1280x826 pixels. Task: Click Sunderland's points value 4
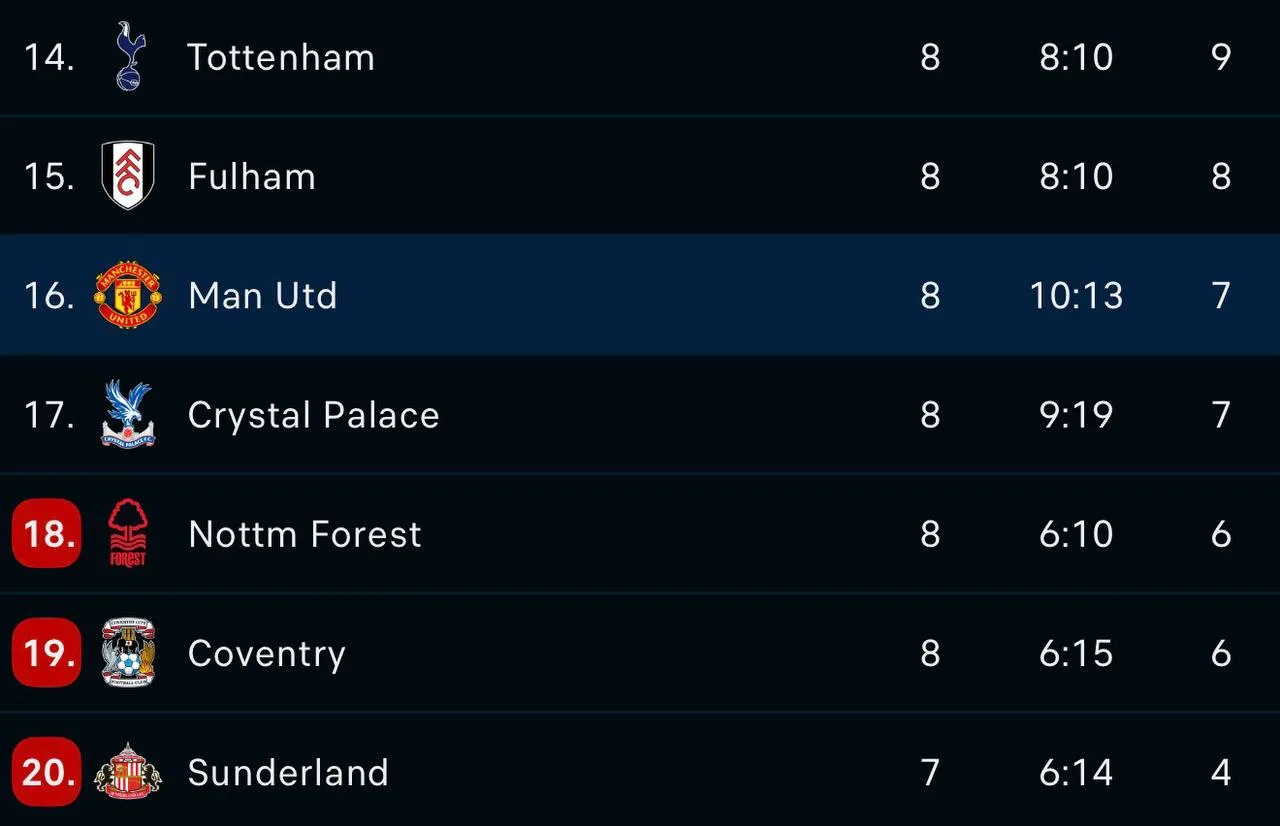[x=1221, y=772]
